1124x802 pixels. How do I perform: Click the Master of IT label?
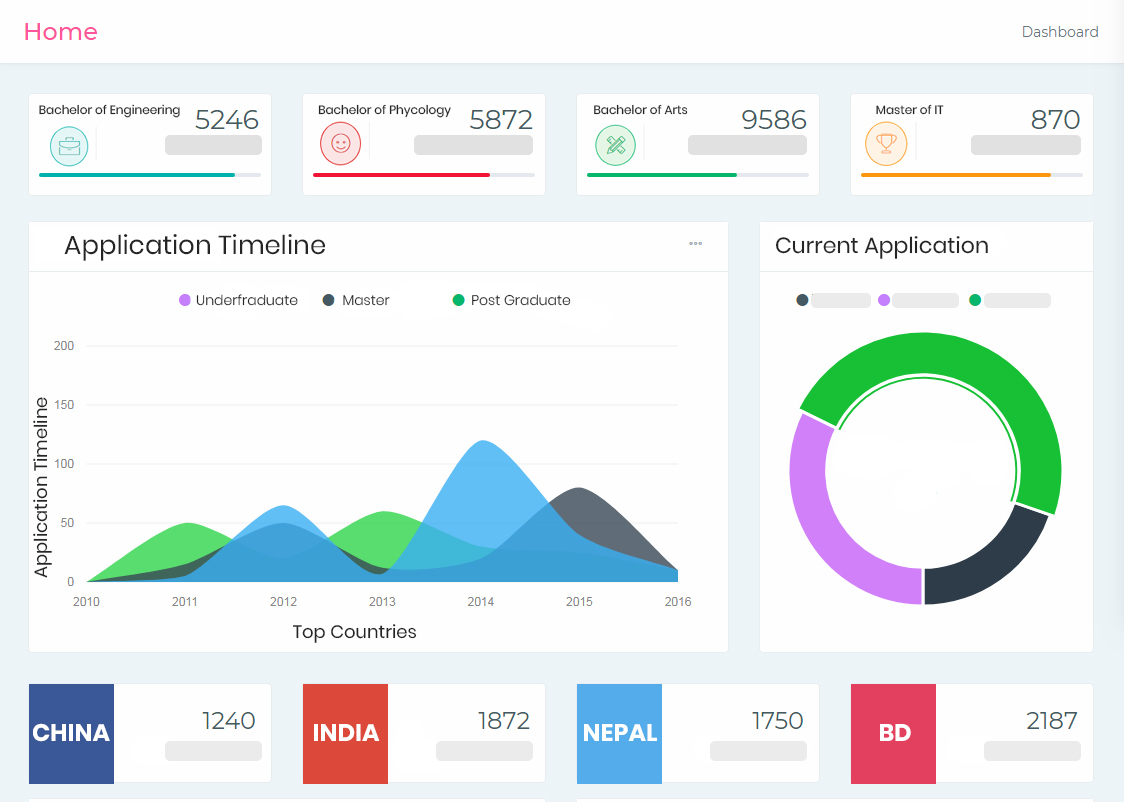coord(909,110)
